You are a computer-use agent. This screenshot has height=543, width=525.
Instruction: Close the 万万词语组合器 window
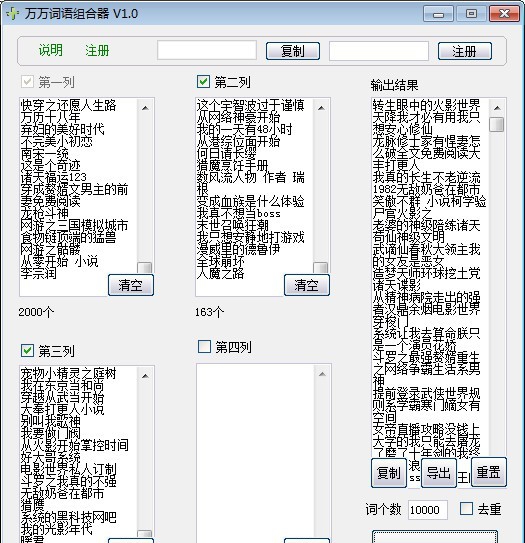(504, 14)
